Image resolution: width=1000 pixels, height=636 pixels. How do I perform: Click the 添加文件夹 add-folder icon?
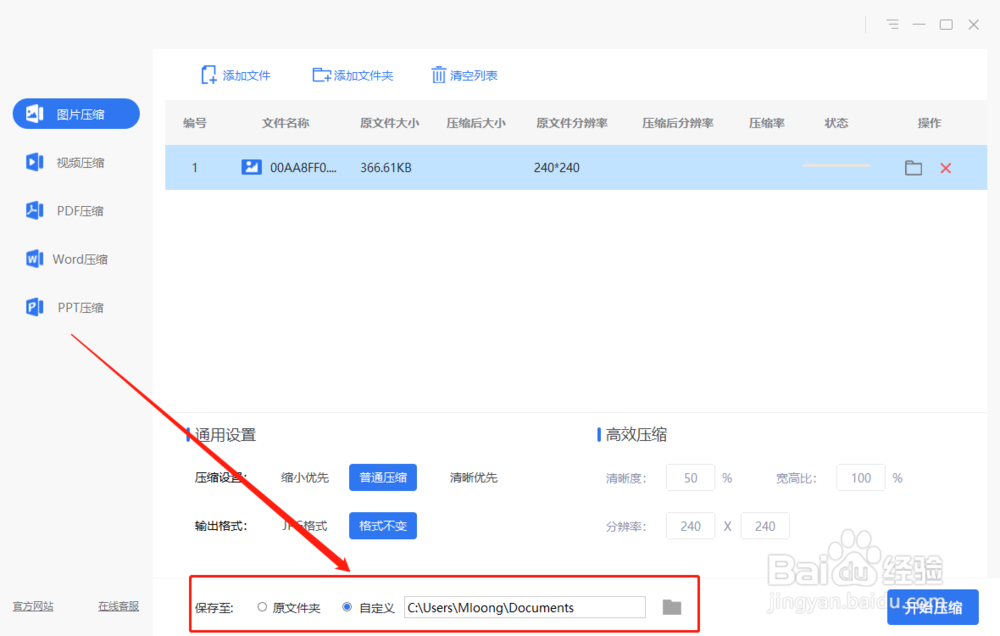pyautogui.click(x=322, y=74)
